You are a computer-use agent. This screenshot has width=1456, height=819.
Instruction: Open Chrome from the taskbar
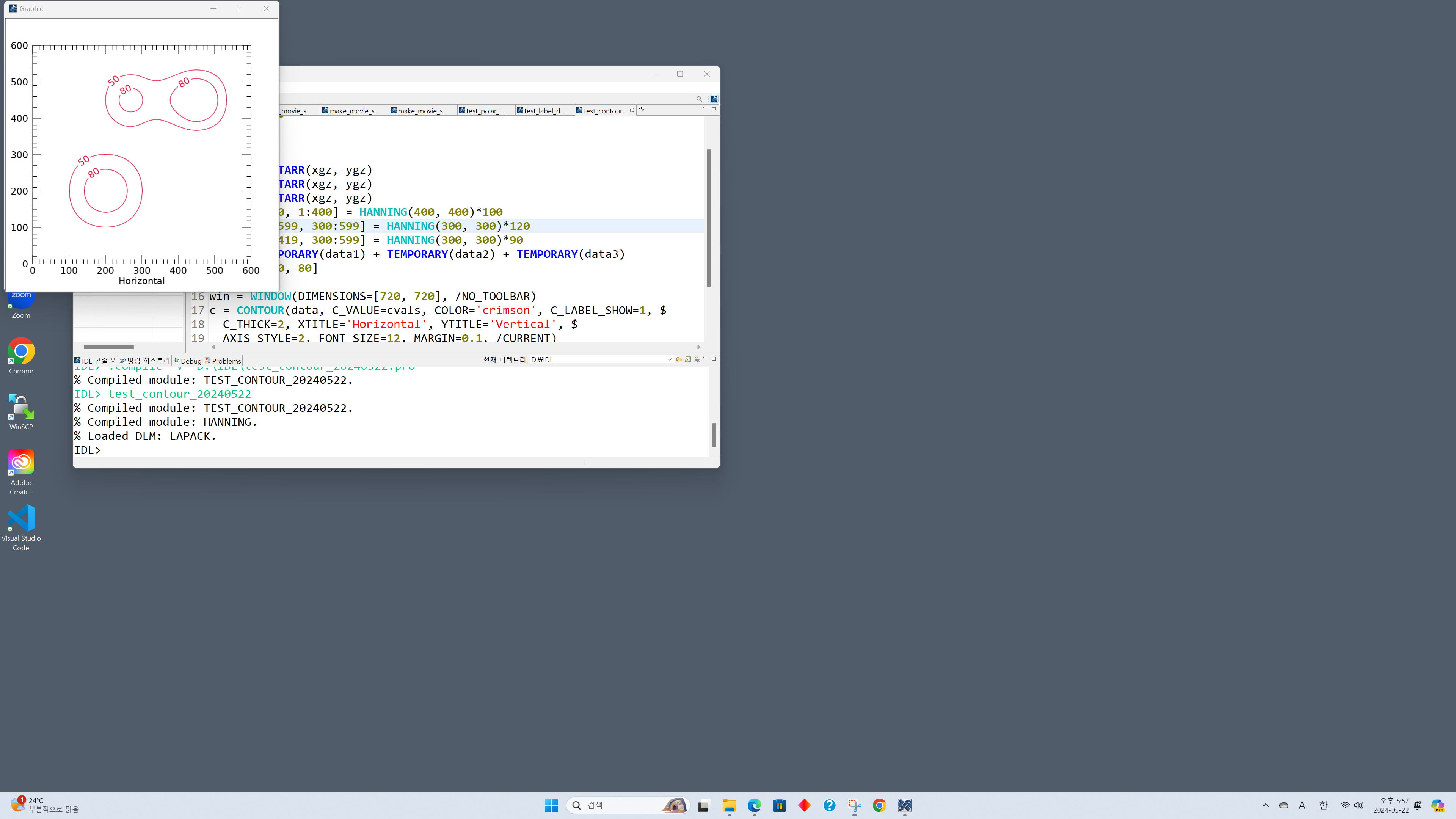[x=879, y=805]
